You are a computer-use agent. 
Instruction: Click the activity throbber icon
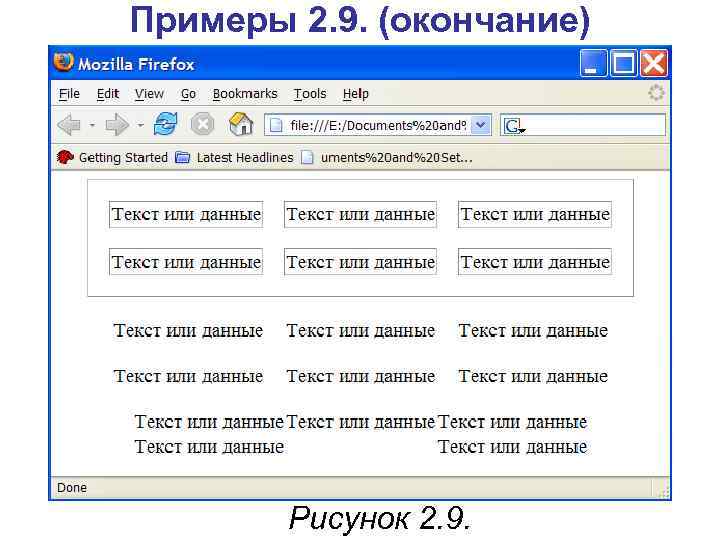click(x=656, y=93)
